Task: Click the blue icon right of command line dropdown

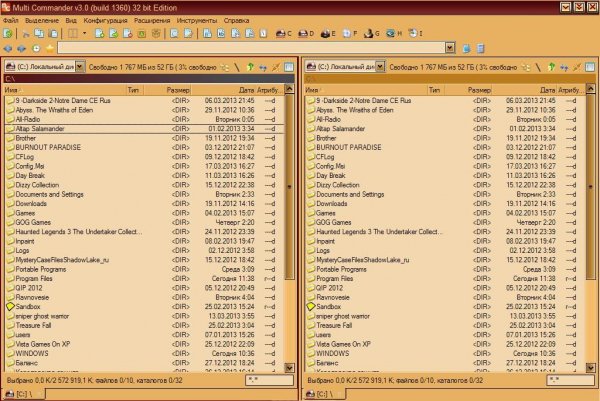Action: tap(466, 48)
